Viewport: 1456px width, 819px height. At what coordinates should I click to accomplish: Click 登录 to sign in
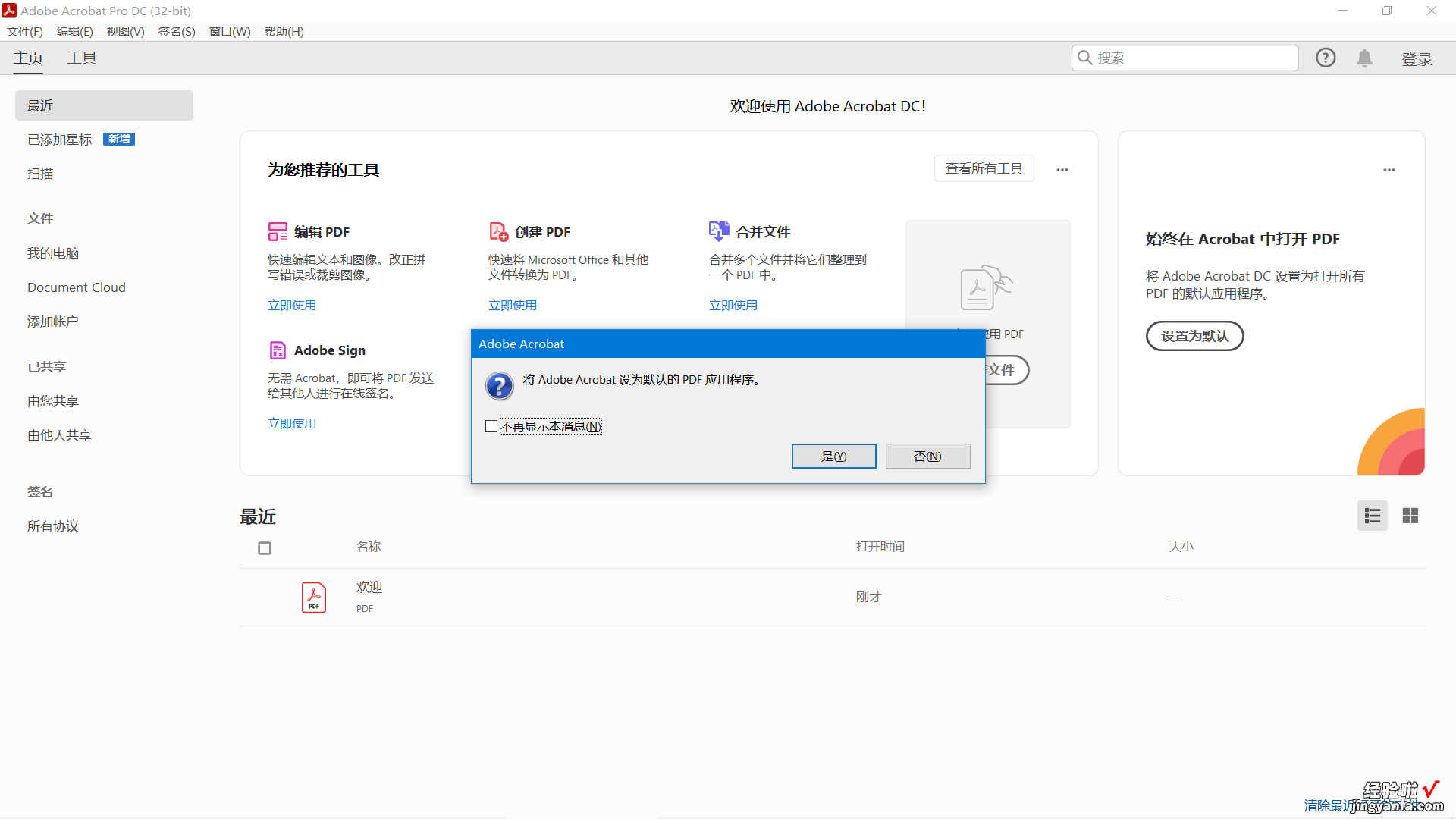[x=1417, y=59]
